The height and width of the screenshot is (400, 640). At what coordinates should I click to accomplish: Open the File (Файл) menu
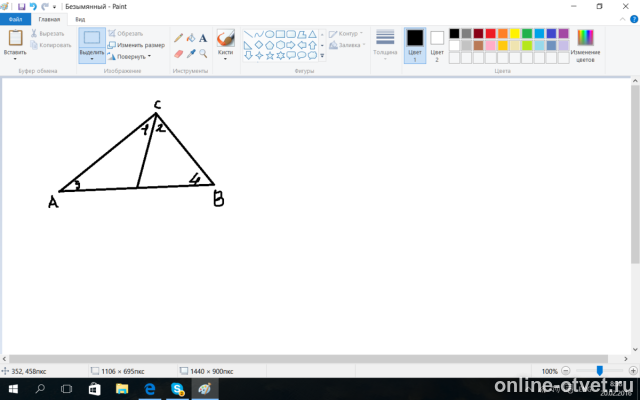coord(16,19)
